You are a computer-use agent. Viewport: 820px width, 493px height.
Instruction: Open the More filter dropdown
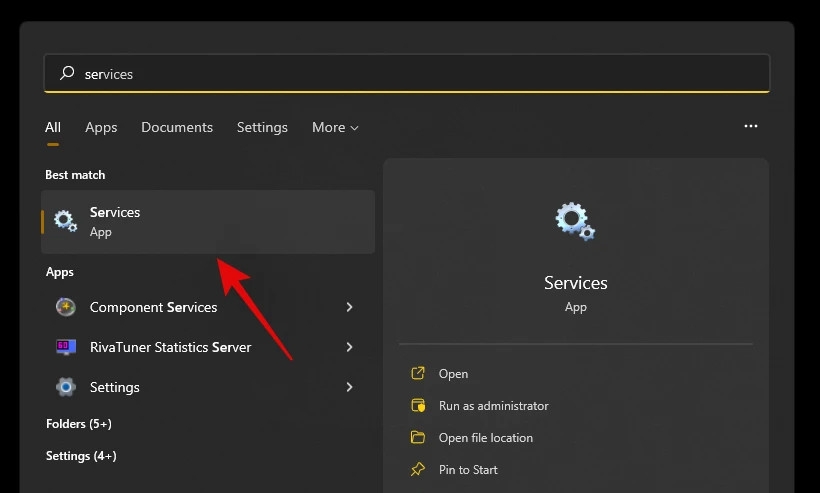[x=335, y=128]
